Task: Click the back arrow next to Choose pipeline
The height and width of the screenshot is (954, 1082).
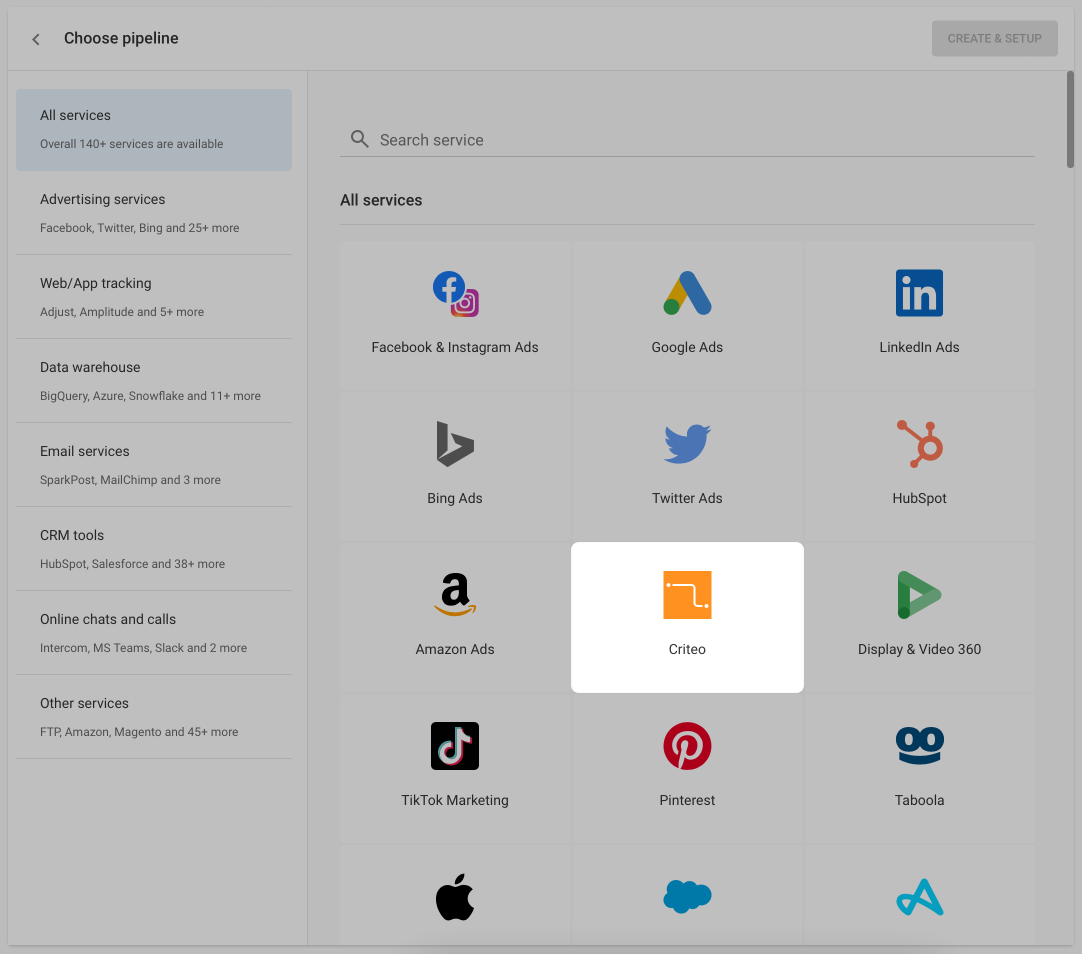Action: pyautogui.click(x=36, y=39)
